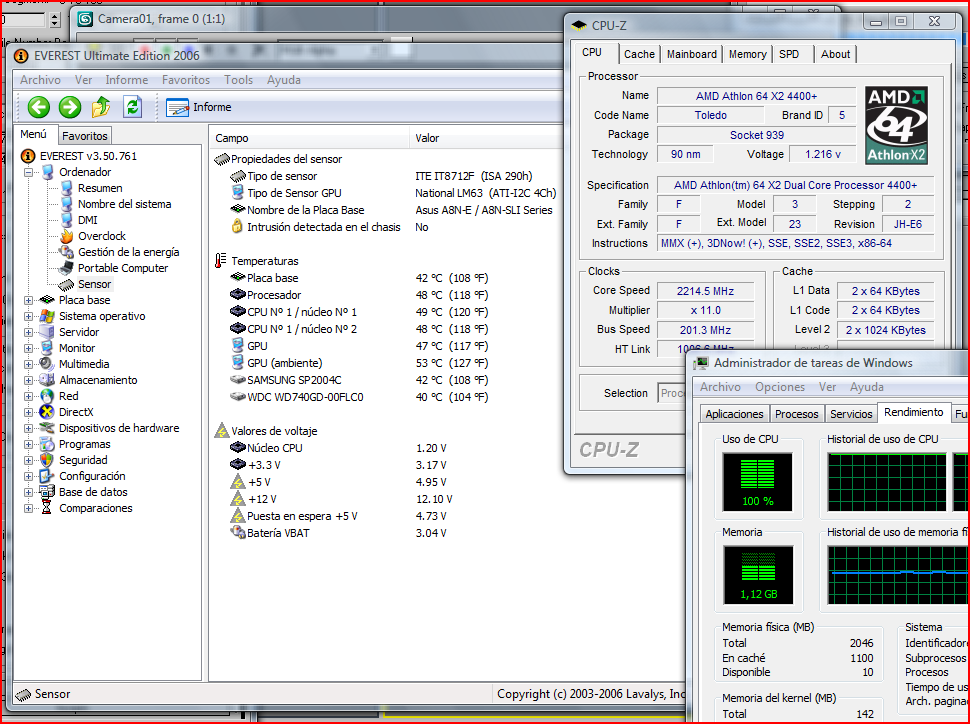
Task: Click the Programas icon in tree
Action: [x=47, y=444]
